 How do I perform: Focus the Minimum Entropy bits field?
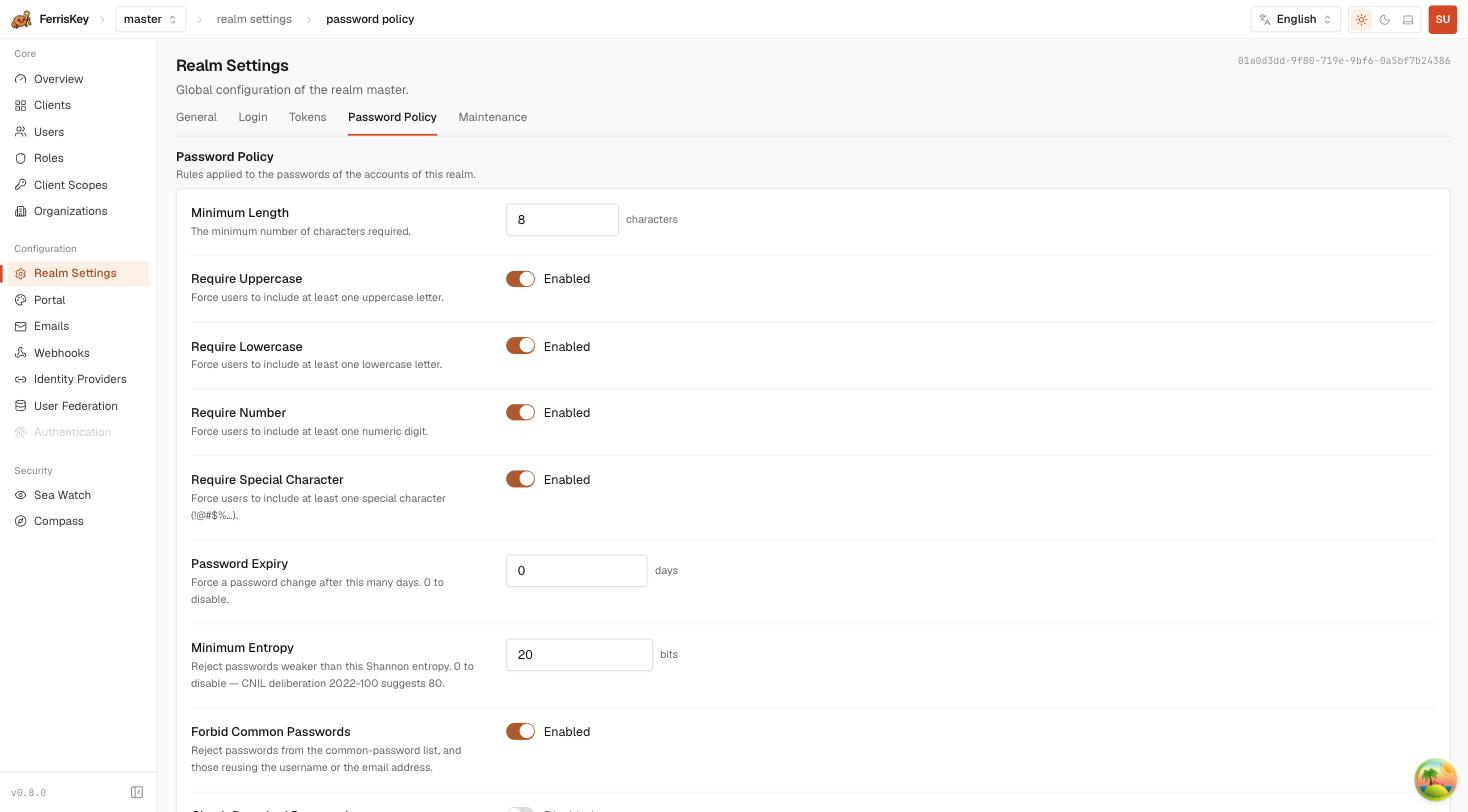(x=579, y=655)
